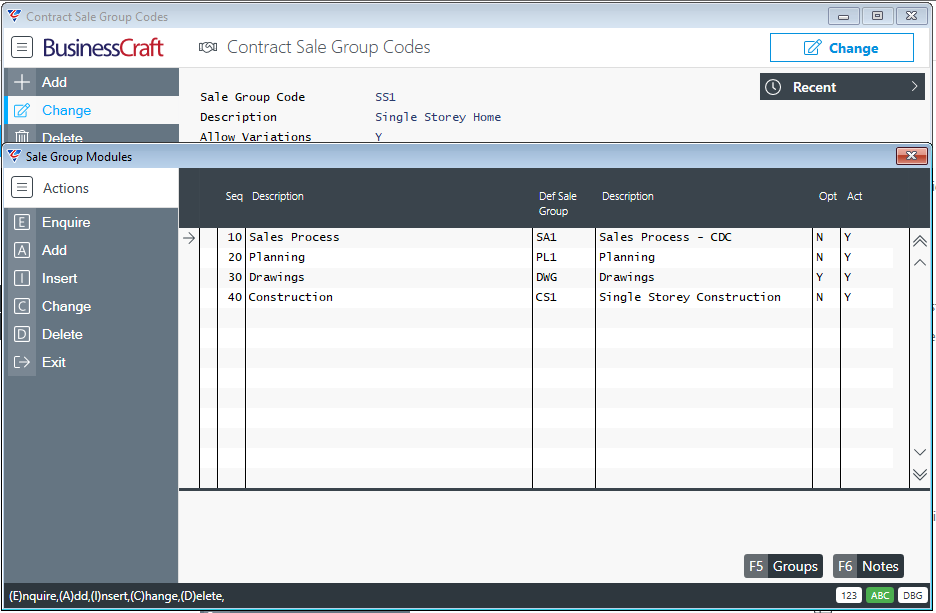Click the F5 Groups button
Viewport: 936px width, 613px height.
tap(783, 566)
